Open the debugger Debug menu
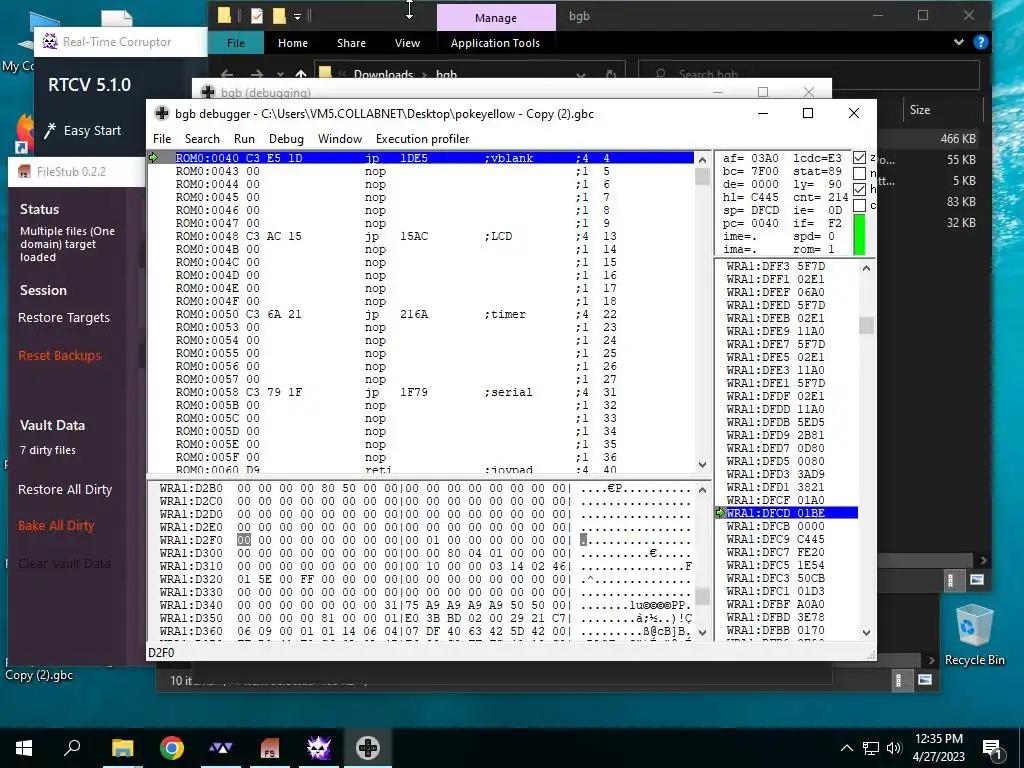The image size is (1024, 768). click(x=286, y=138)
